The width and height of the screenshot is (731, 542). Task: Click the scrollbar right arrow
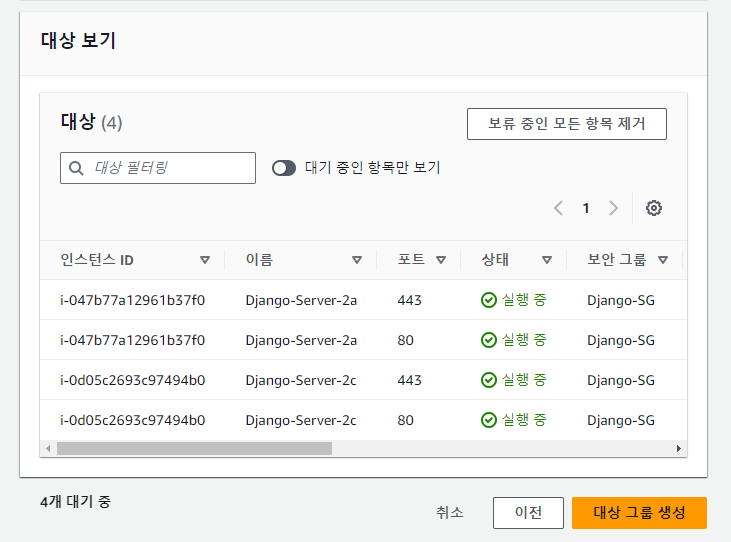click(x=679, y=448)
